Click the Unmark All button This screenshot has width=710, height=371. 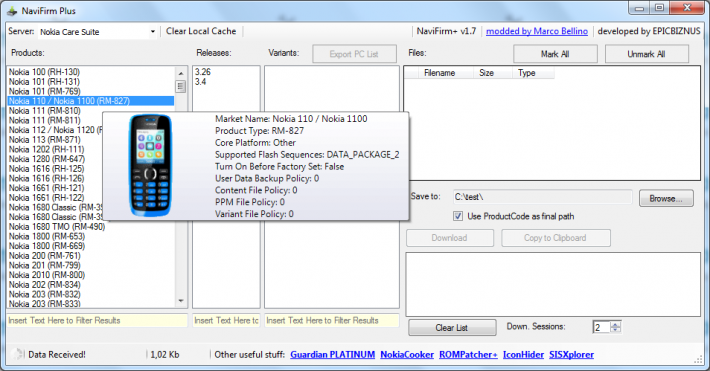coord(647,54)
